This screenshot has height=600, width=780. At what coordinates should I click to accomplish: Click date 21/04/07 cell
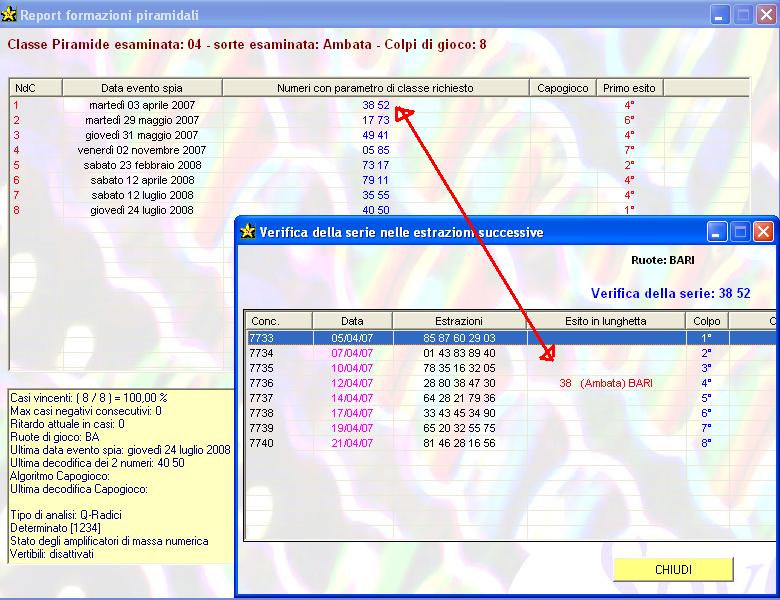(352, 443)
